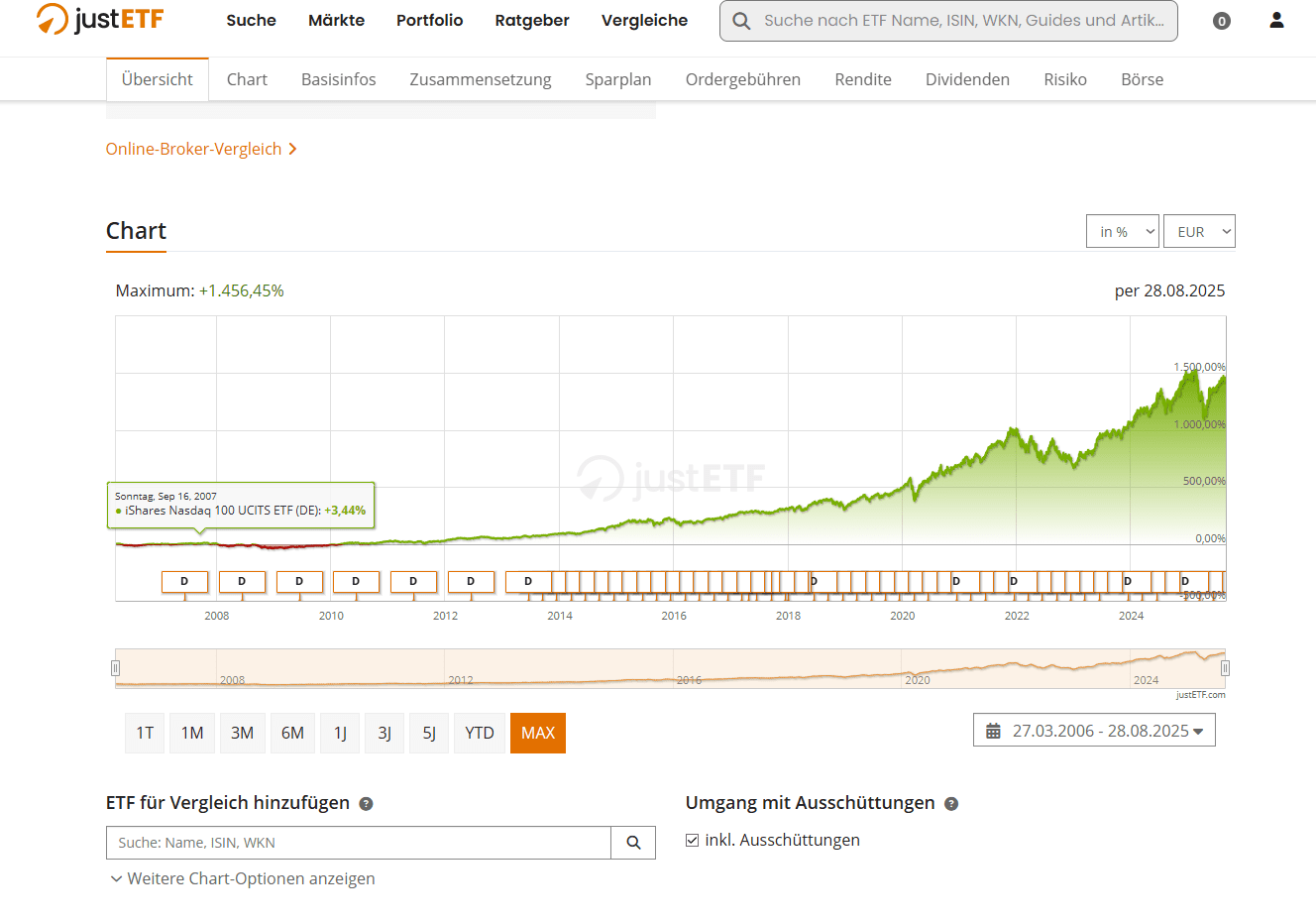Switch to the Übersicht tab
The image size is (1316, 923).
158,79
